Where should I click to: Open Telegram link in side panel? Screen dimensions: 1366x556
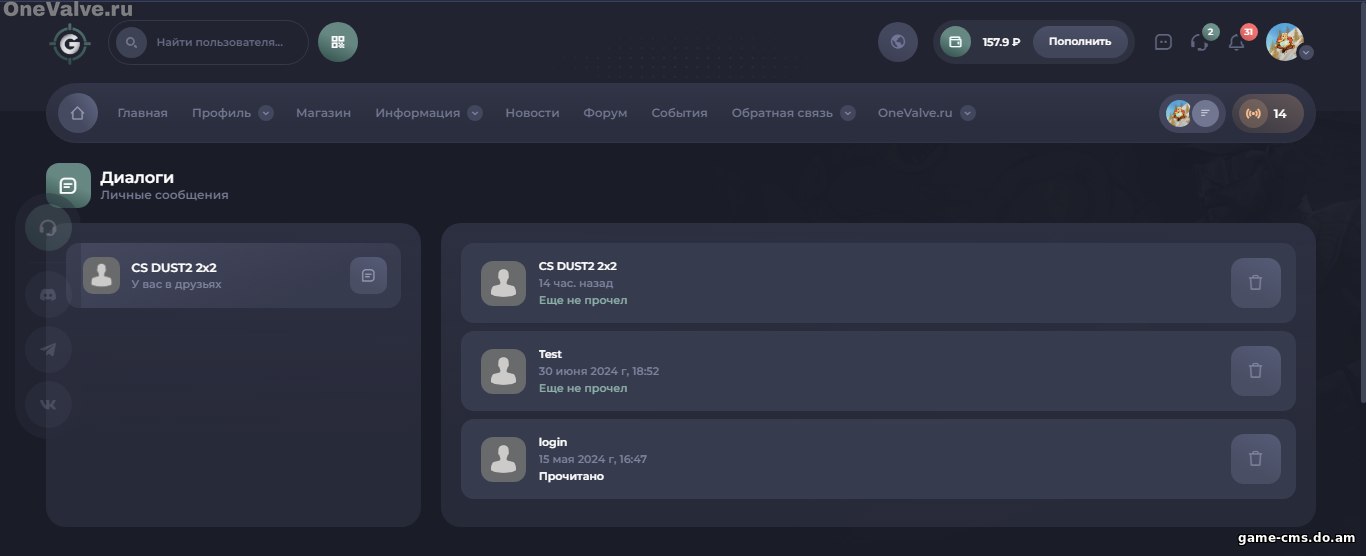[48, 350]
